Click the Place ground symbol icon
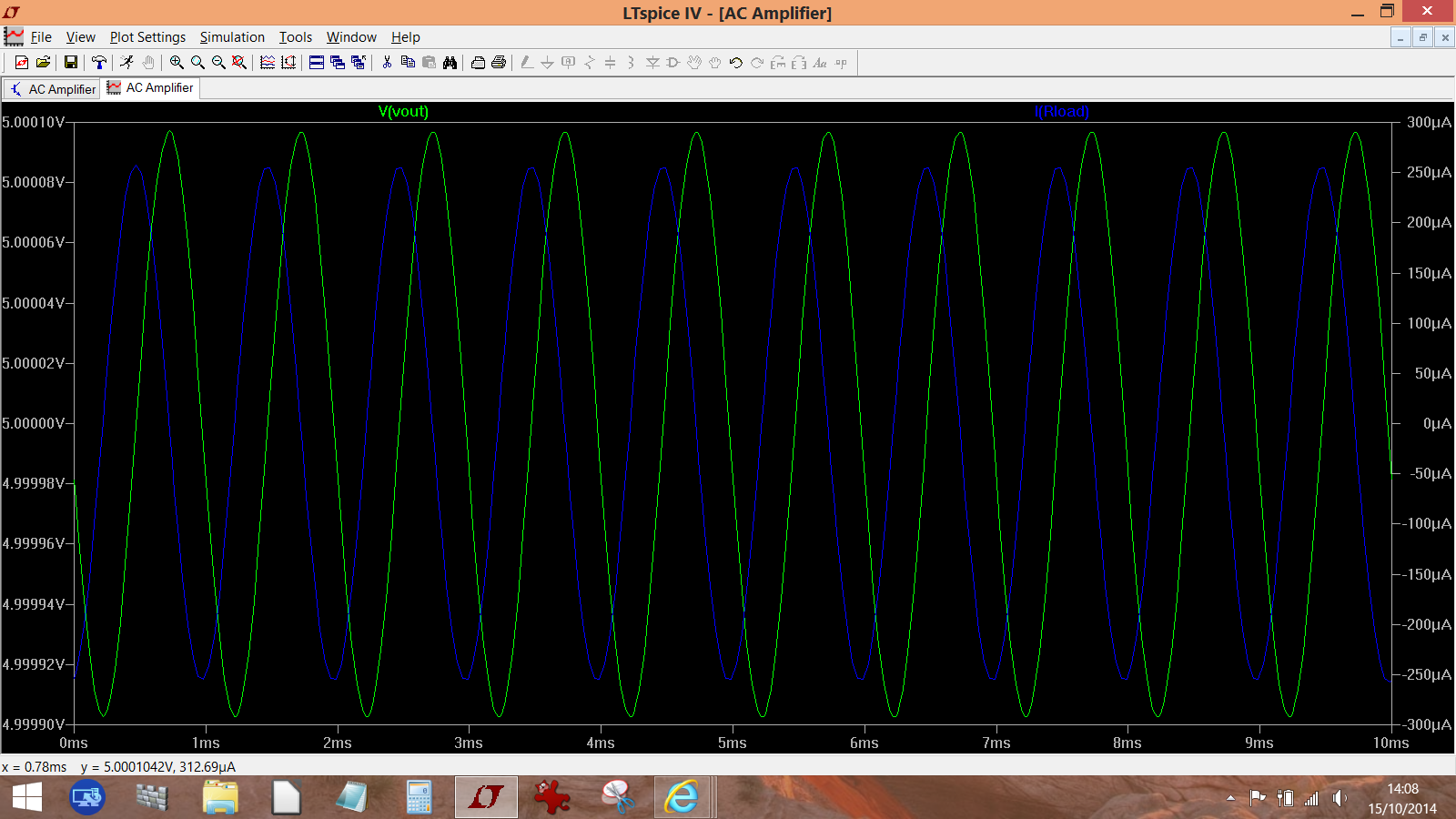This screenshot has width=1456, height=819. pos(547,63)
